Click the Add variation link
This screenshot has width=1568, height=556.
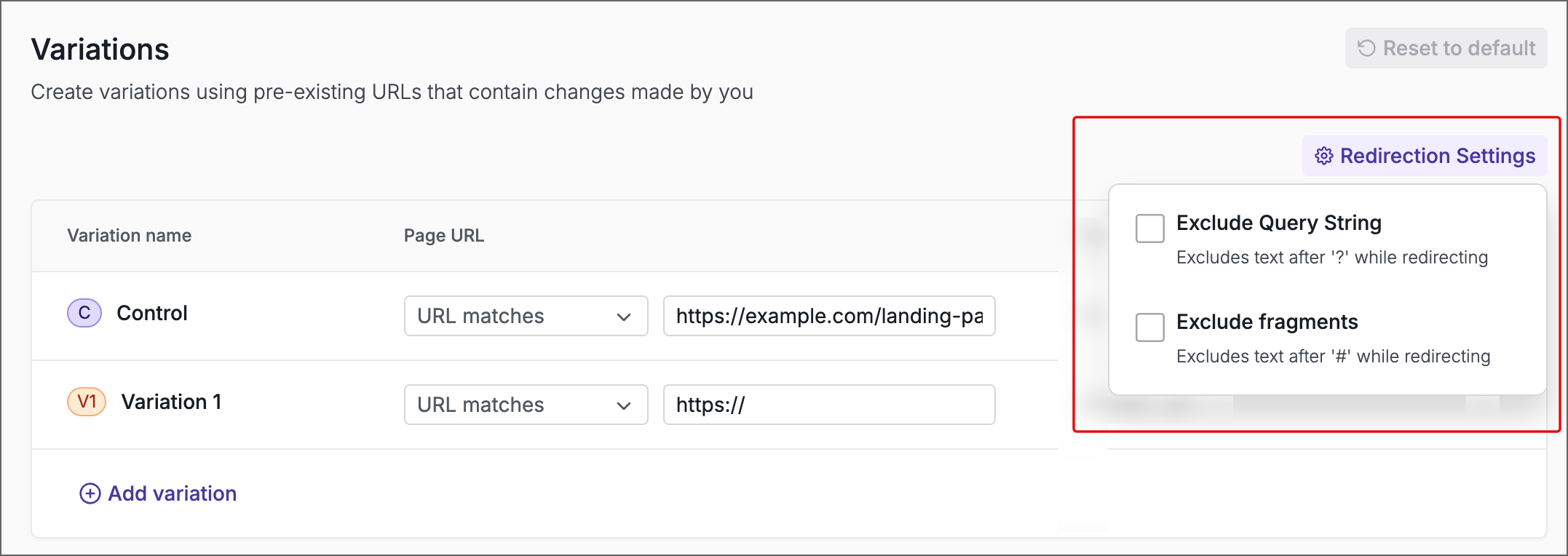158,493
